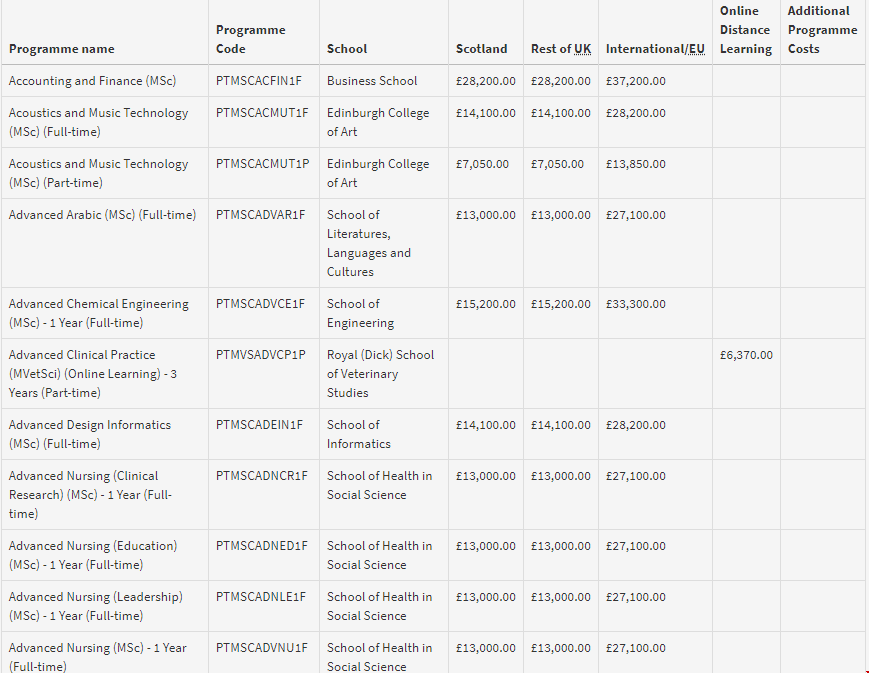Click the Business School cell
869x673 pixels.
pos(372,81)
